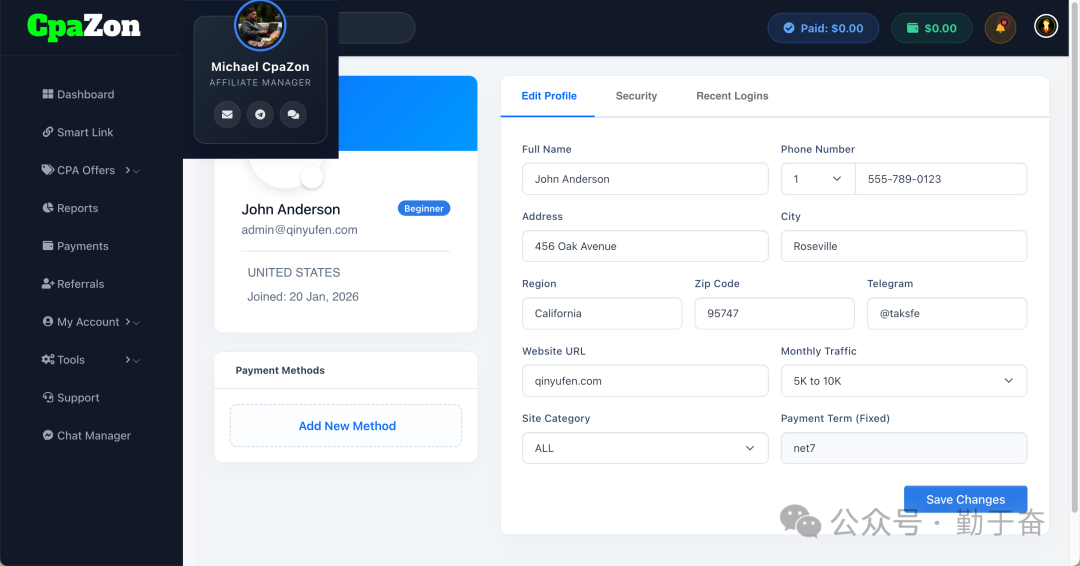Click the profile photo edit circle
This screenshot has width=1080, height=566.
312,178
